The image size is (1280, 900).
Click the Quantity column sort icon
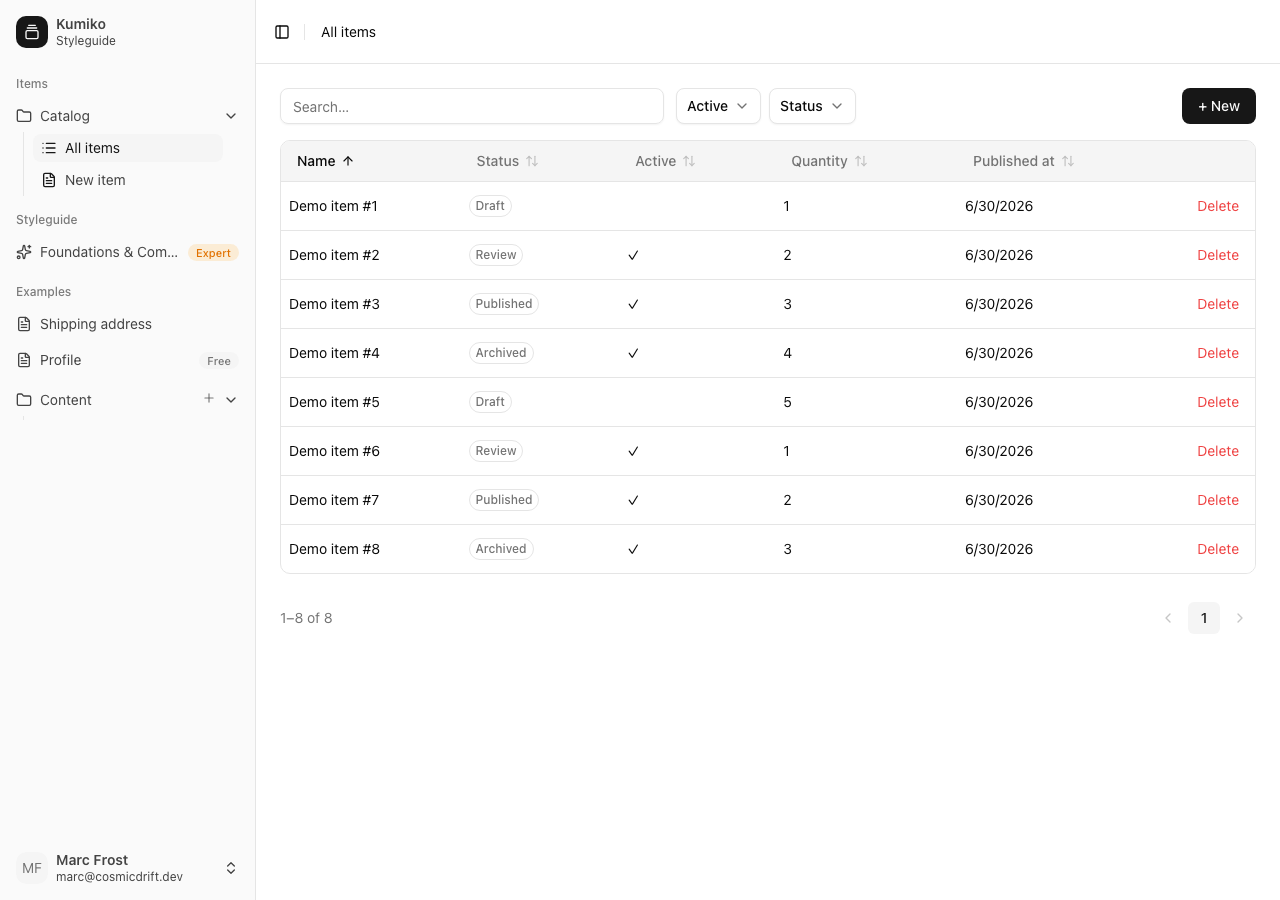pos(861,161)
